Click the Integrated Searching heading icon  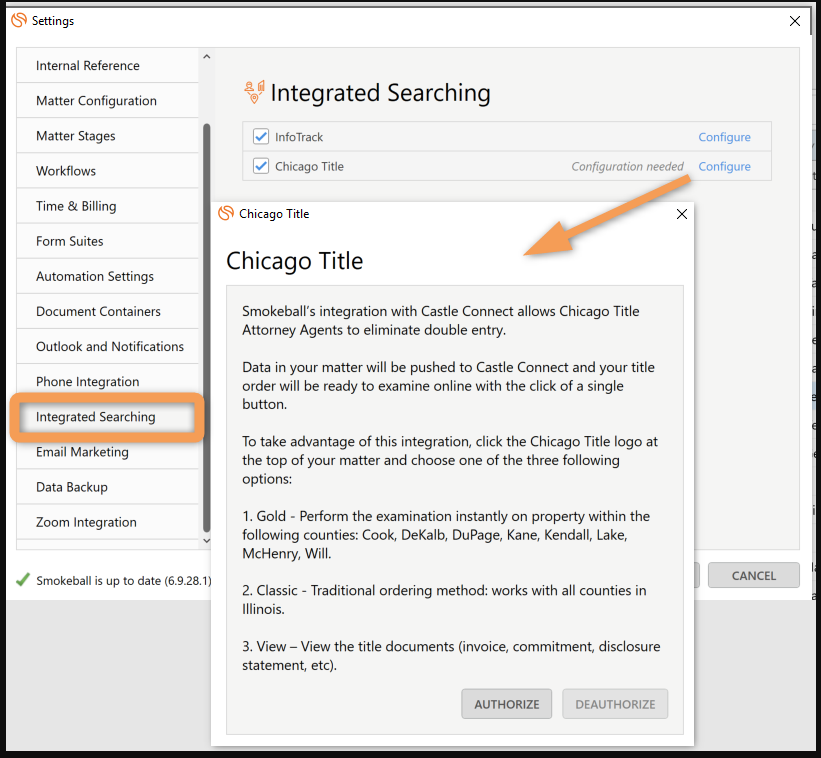pyautogui.click(x=254, y=92)
